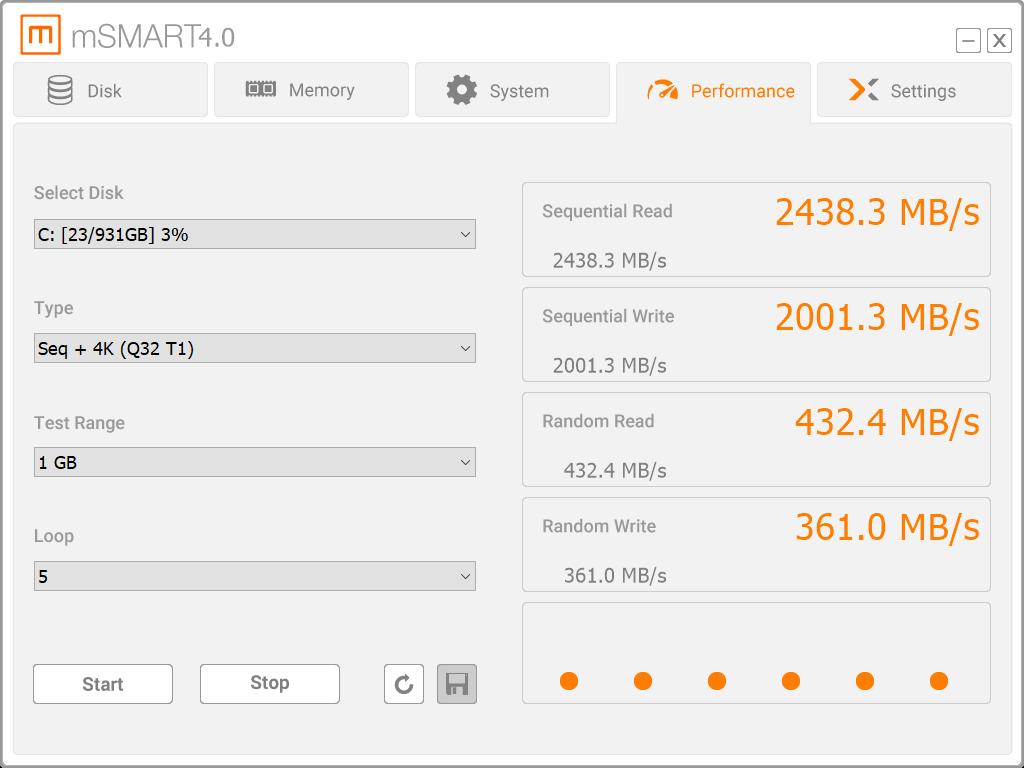Click the Settings tab tools icon
Viewport: 1024px width, 768px height.
[863, 90]
